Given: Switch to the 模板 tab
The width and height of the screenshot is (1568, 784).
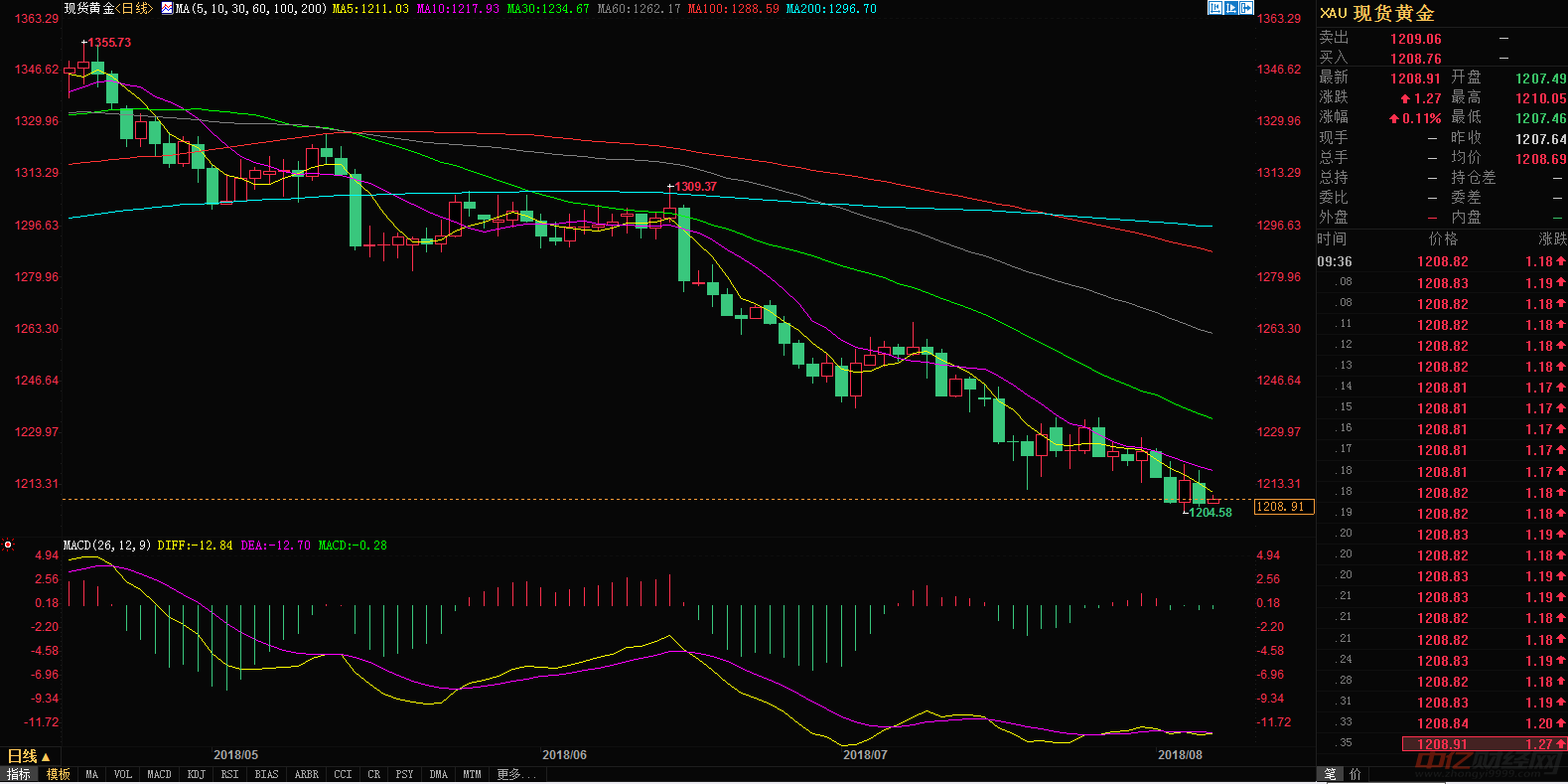Looking at the screenshot, I should (x=59, y=774).
